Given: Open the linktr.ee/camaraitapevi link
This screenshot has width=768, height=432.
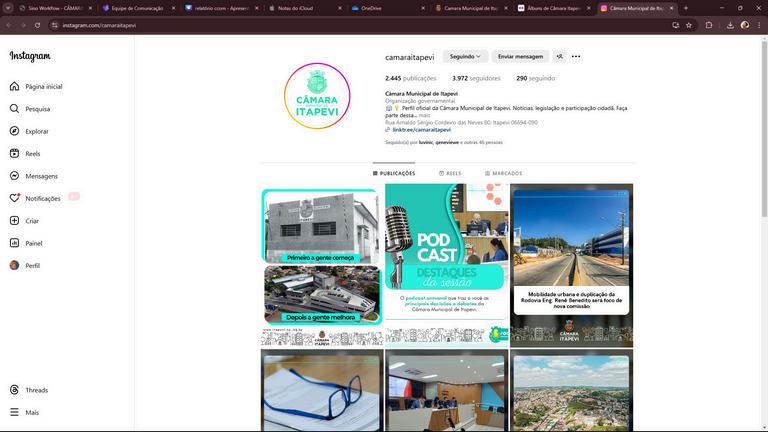Looking at the screenshot, I should 421,130.
